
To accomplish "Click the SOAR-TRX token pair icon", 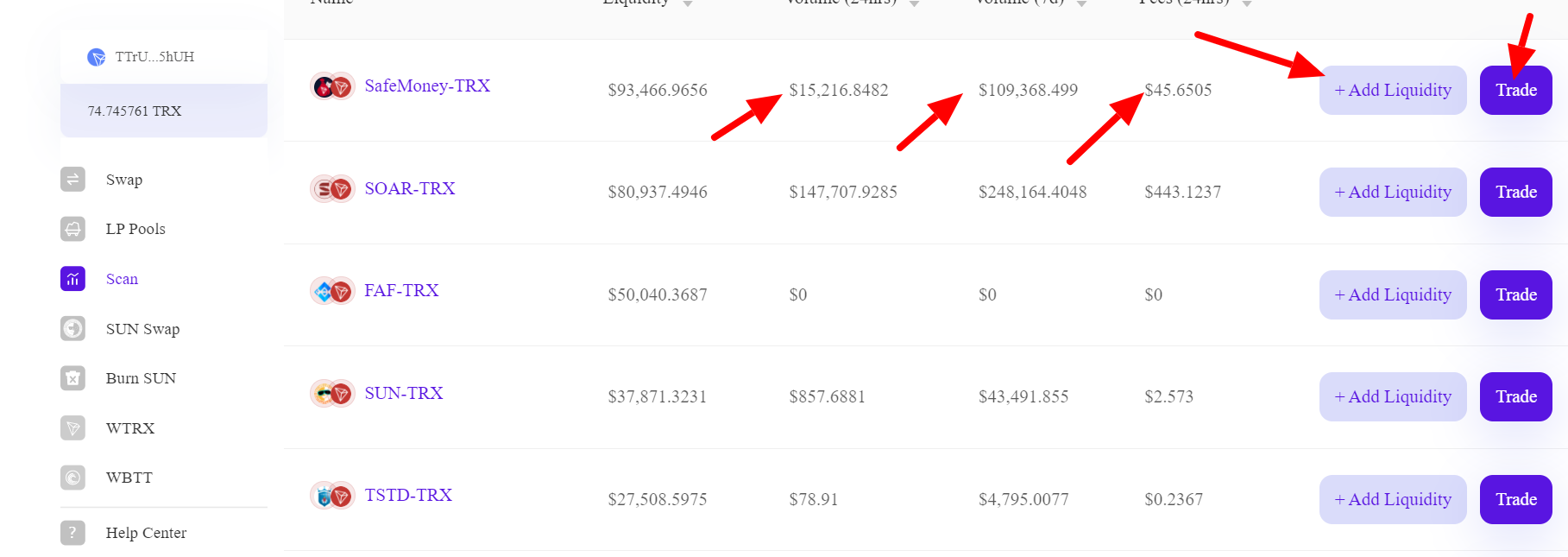I will [x=332, y=188].
